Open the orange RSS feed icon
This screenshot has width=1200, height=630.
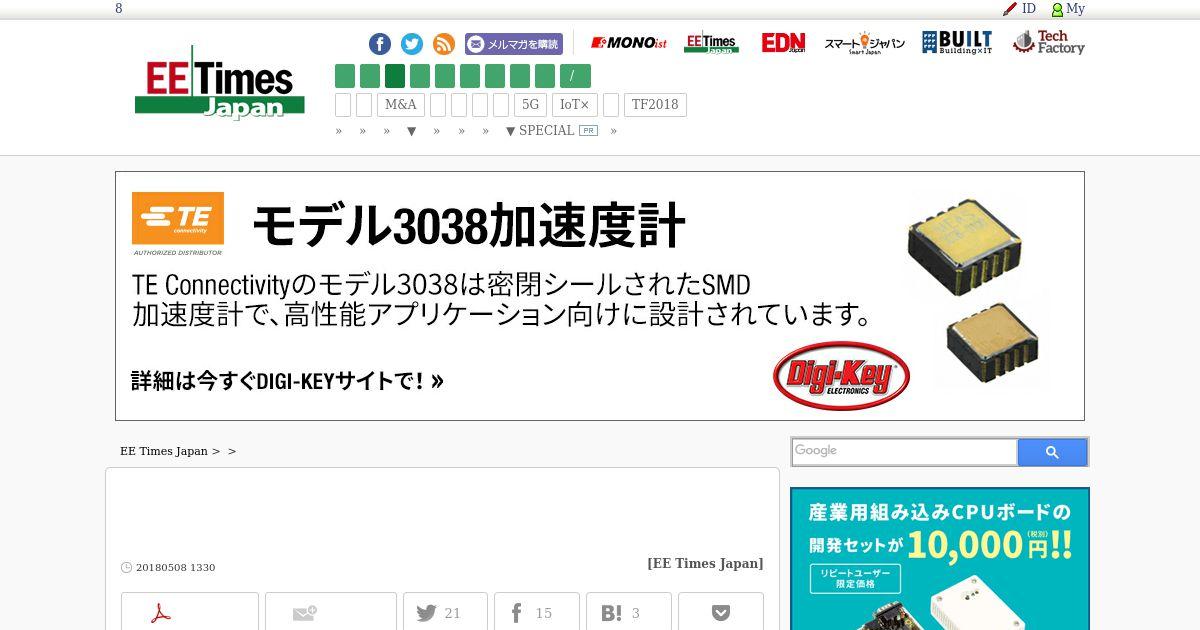coord(444,44)
